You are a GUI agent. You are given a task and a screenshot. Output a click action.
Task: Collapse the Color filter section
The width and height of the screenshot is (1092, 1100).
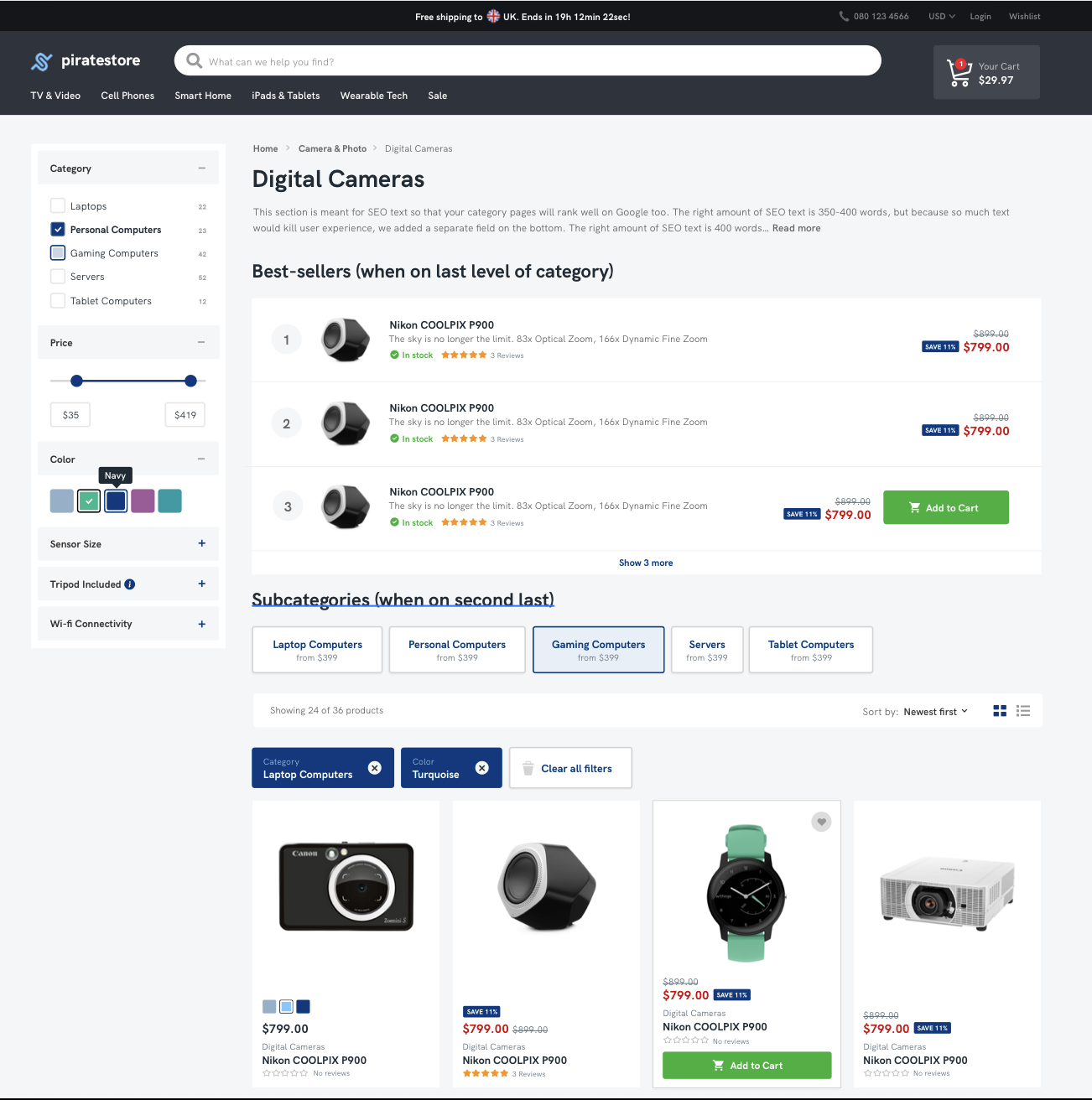point(201,459)
